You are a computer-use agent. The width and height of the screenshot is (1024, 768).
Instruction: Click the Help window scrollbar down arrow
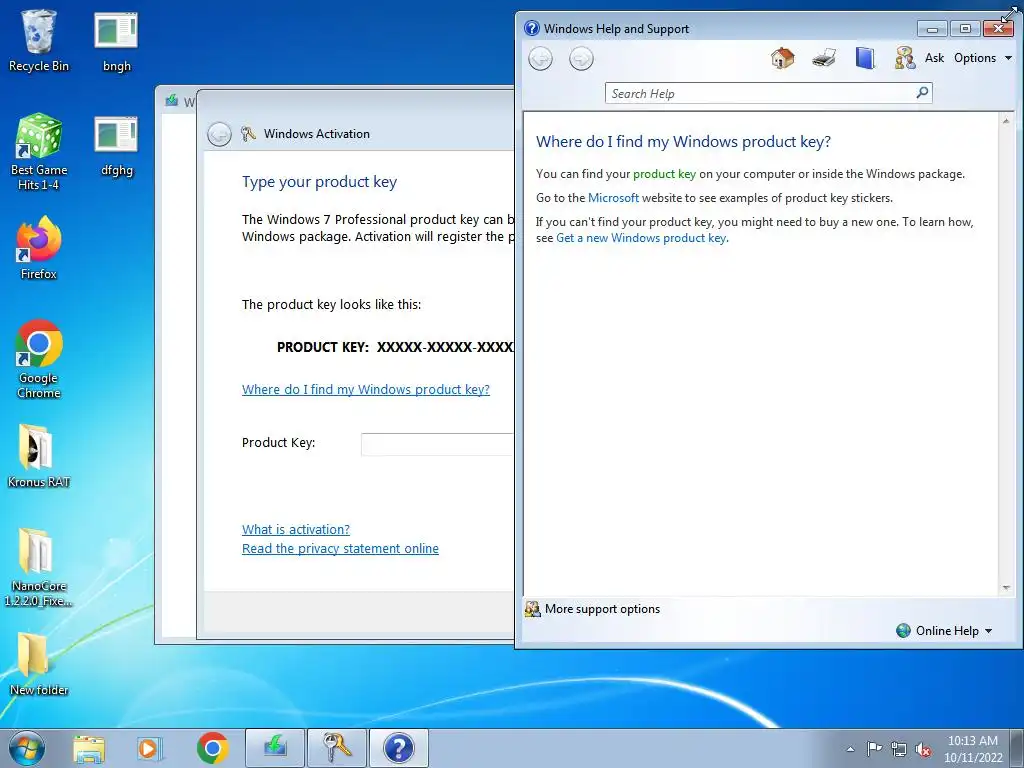pyautogui.click(x=1006, y=588)
